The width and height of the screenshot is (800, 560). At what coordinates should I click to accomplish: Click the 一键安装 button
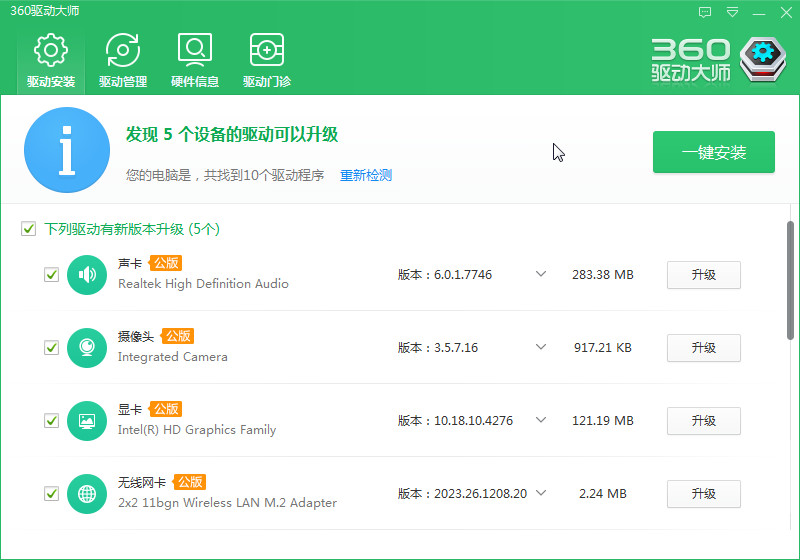[714, 152]
